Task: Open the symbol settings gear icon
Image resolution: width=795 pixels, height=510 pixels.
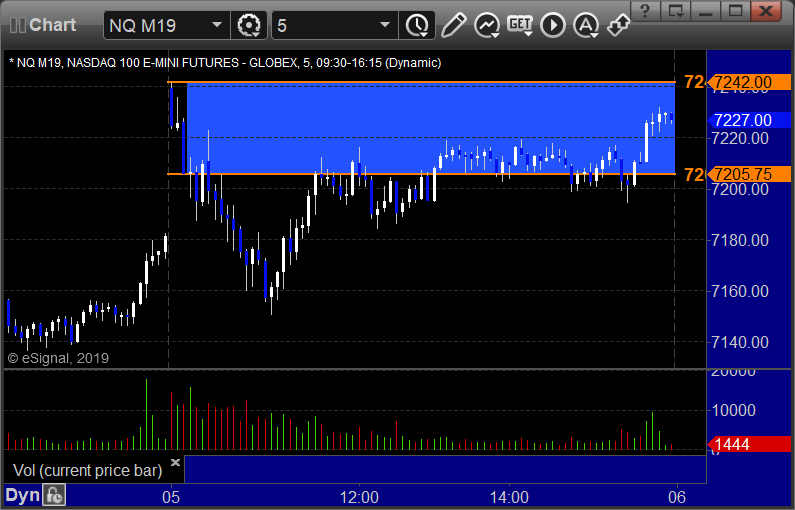Action: [x=248, y=25]
